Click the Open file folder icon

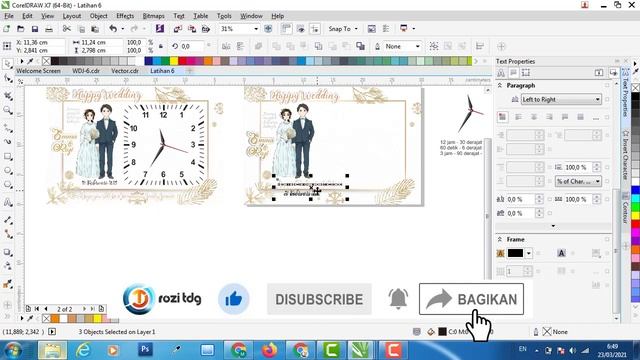(x=20, y=29)
